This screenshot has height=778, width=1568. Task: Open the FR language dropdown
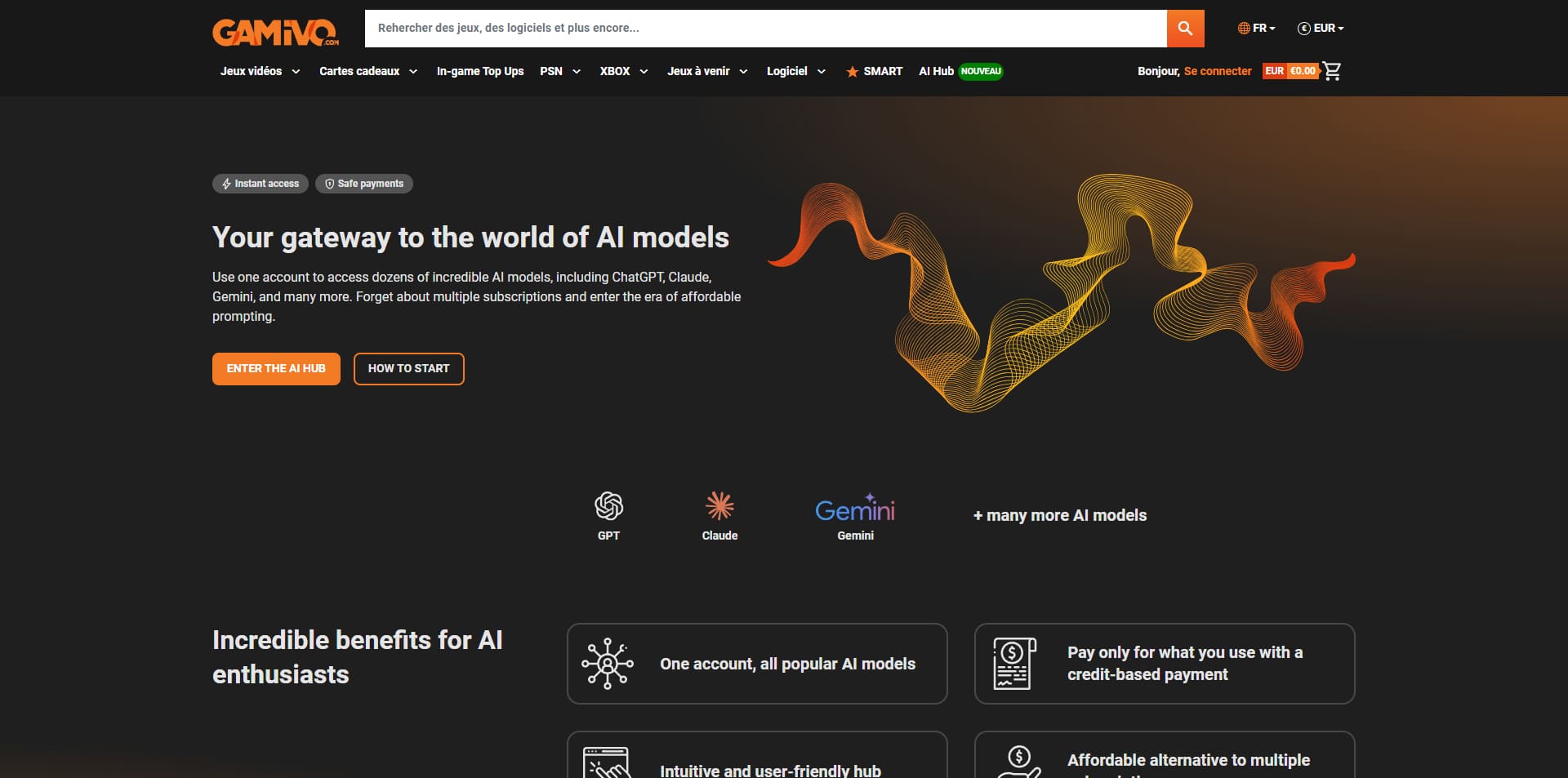[x=1256, y=28]
